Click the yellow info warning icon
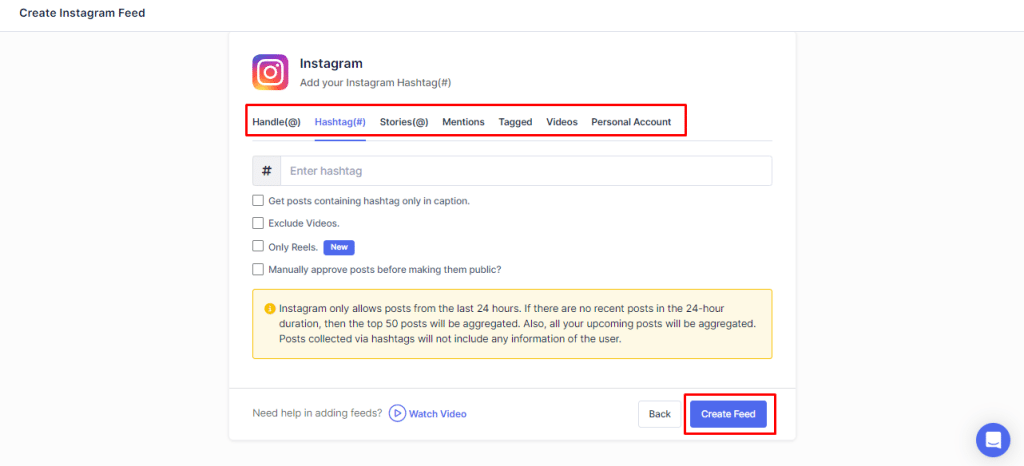The height and width of the screenshot is (466, 1024). (x=269, y=309)
